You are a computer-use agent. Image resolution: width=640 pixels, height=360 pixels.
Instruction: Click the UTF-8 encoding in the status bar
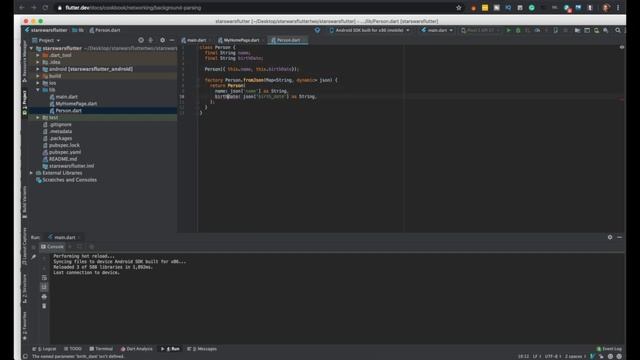click(x=552, y=356)
